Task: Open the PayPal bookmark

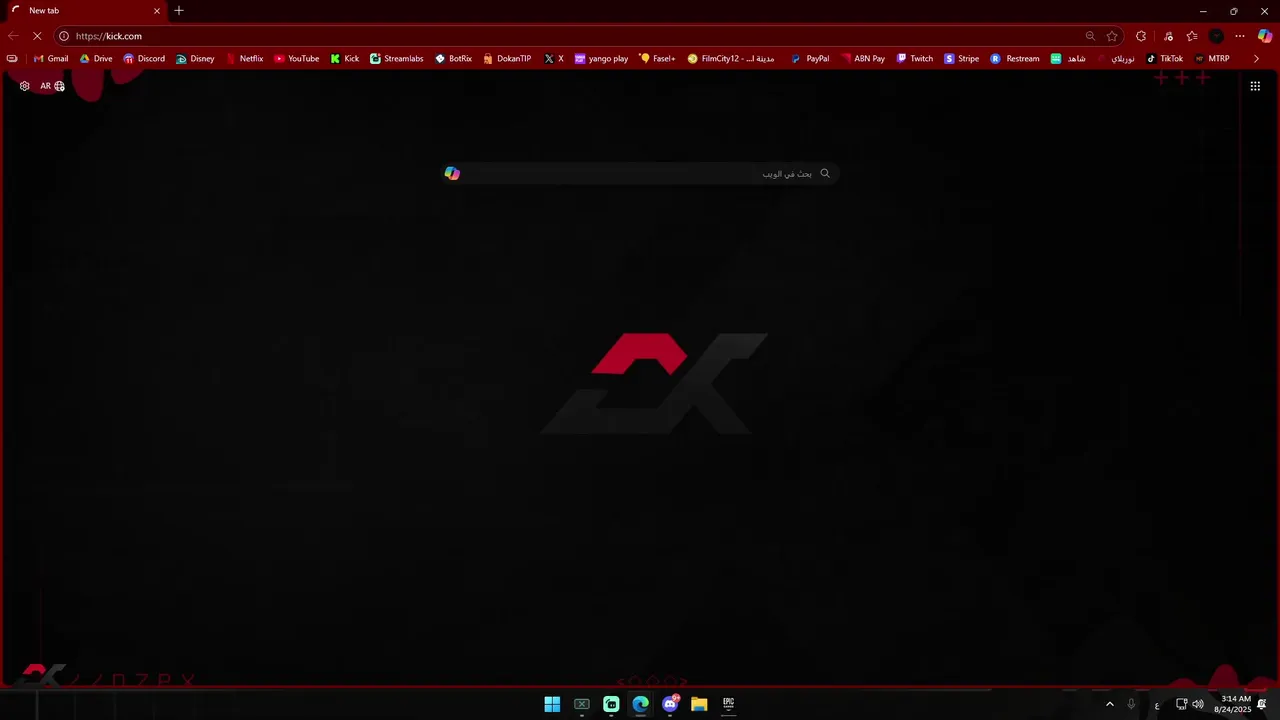Action: (810, 59)
